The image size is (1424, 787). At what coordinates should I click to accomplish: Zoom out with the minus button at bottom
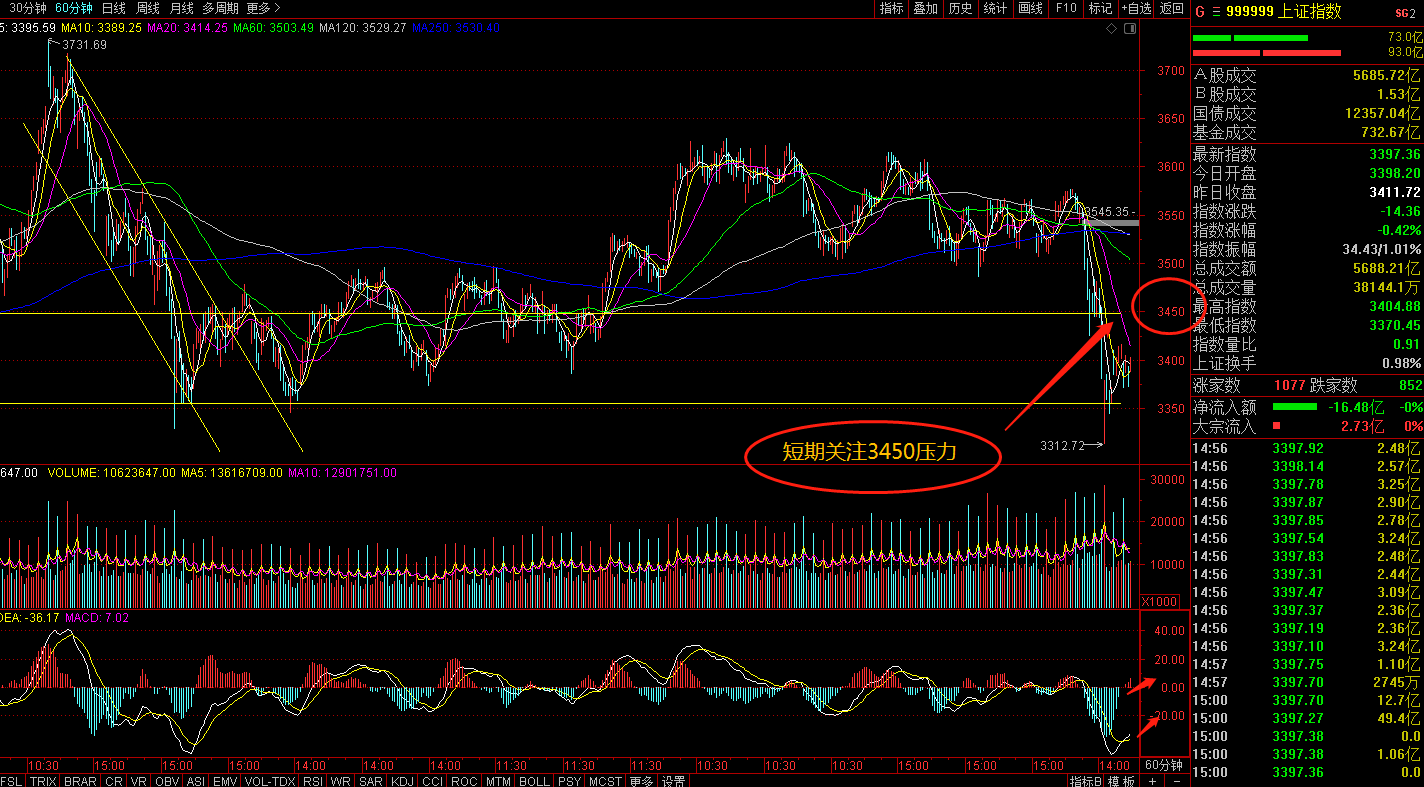[1176, 780]
